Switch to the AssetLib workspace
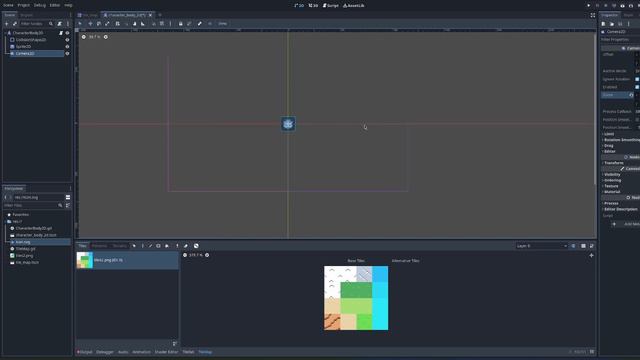Image resolution: width=640 pixels, height=360 pixels. point(354,6)
